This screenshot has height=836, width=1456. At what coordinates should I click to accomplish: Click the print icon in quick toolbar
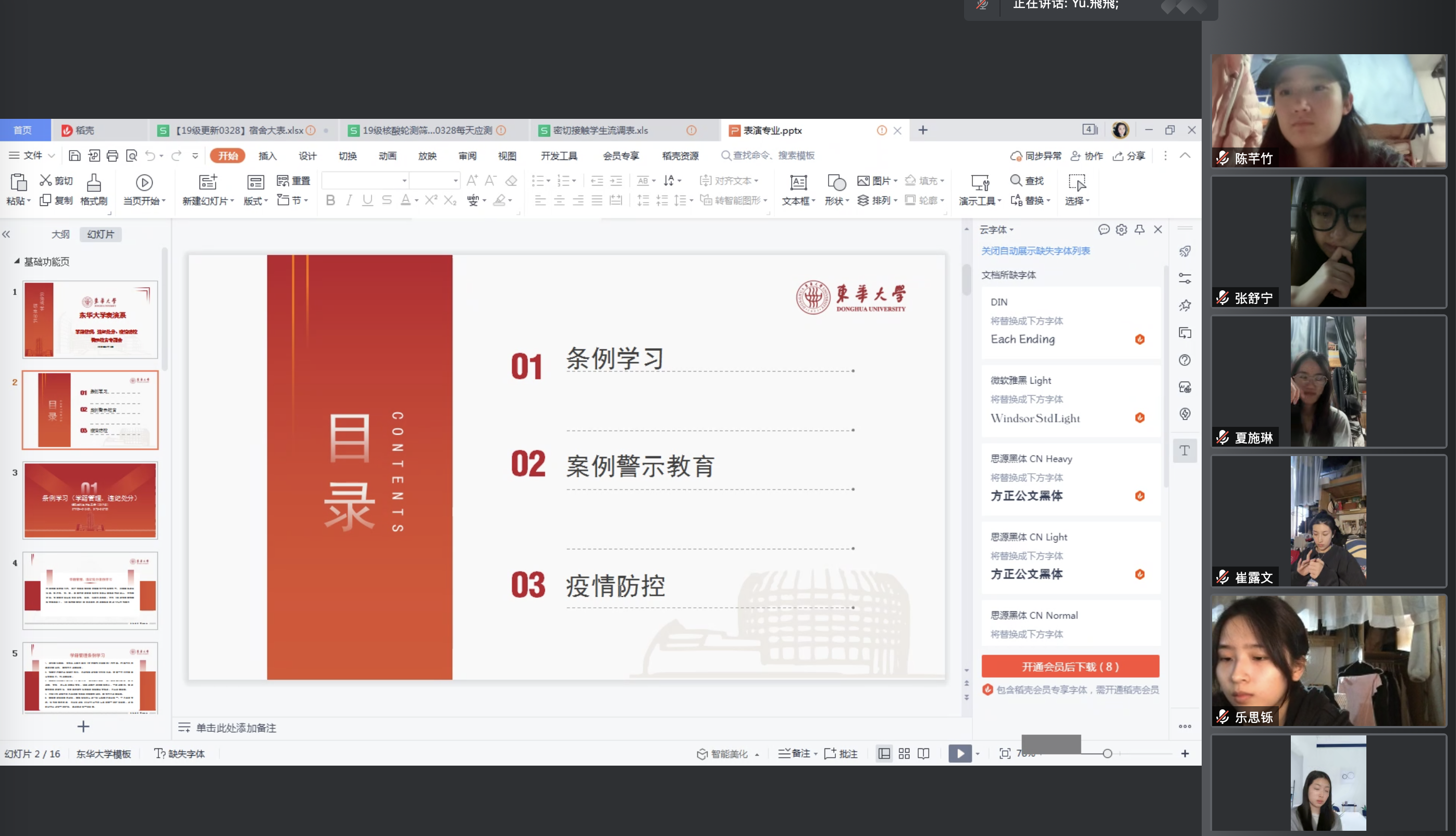click(113, 156)
